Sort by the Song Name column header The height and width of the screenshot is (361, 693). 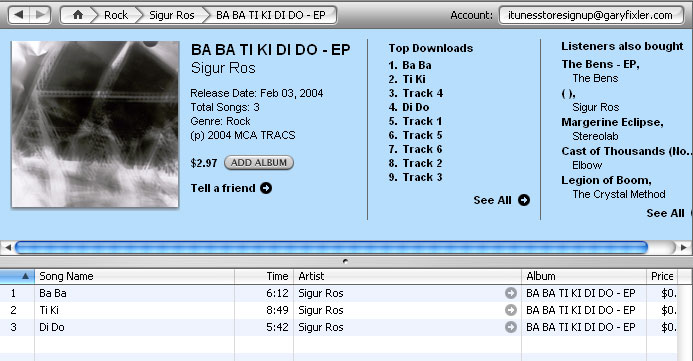[x=134, y=276]
